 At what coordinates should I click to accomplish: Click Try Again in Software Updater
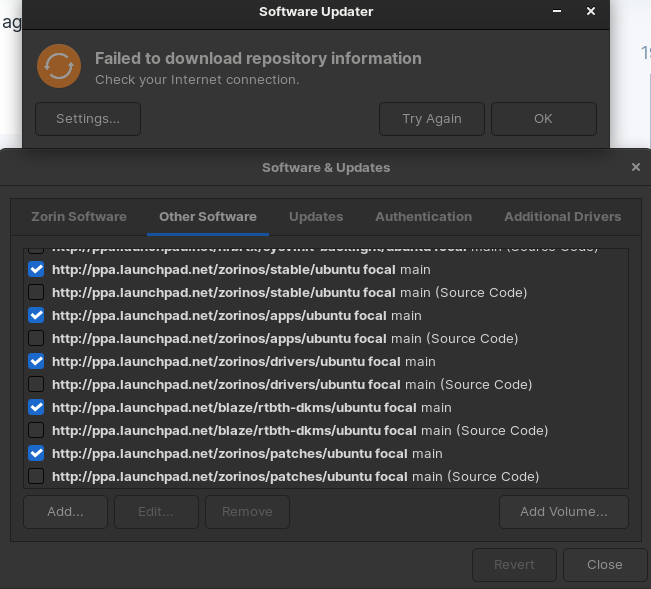[x=432, y=119]
